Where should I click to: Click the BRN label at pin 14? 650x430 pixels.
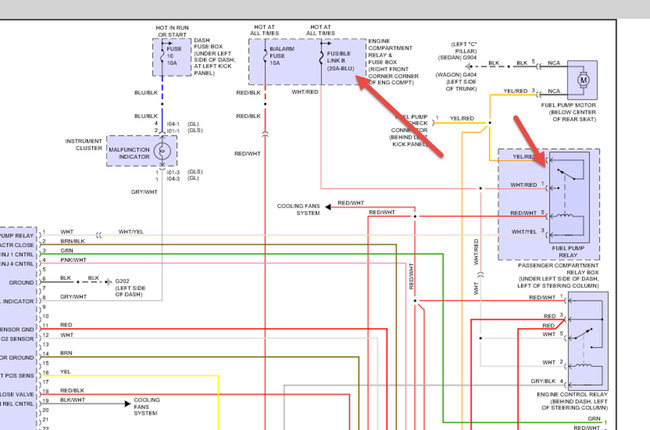tap(66, 353)
